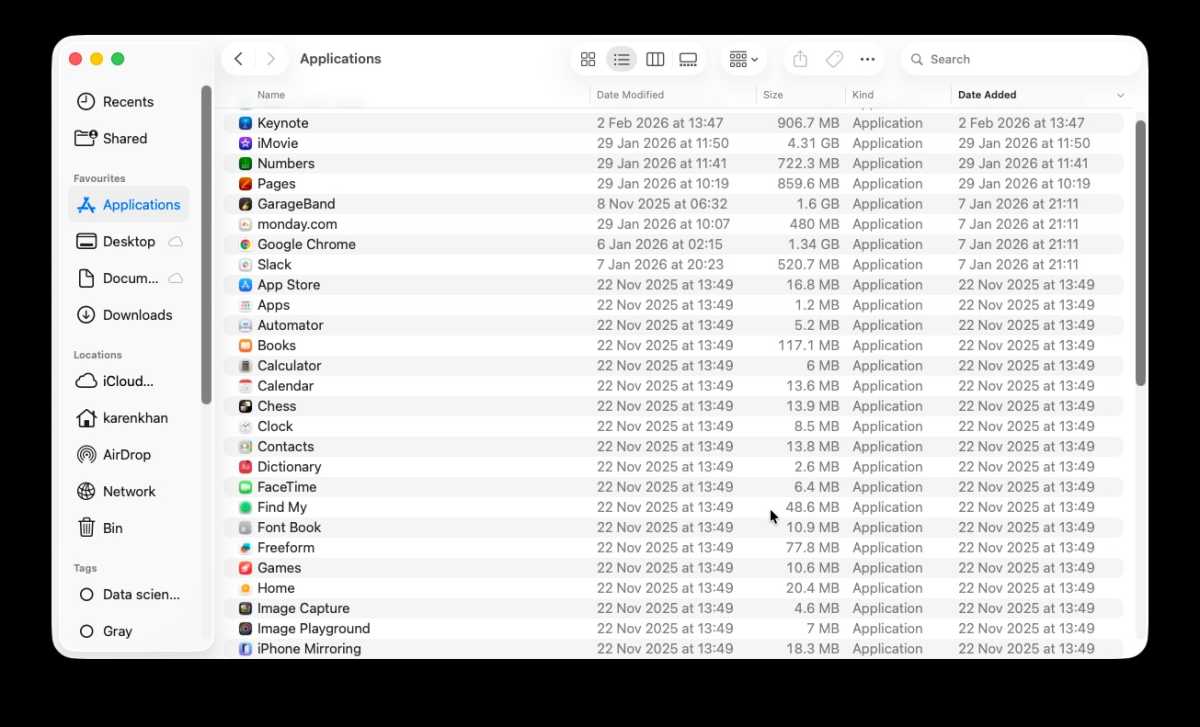Open the grouping options dropdown
Screen dimensions: 1200x727
[743, 59]
